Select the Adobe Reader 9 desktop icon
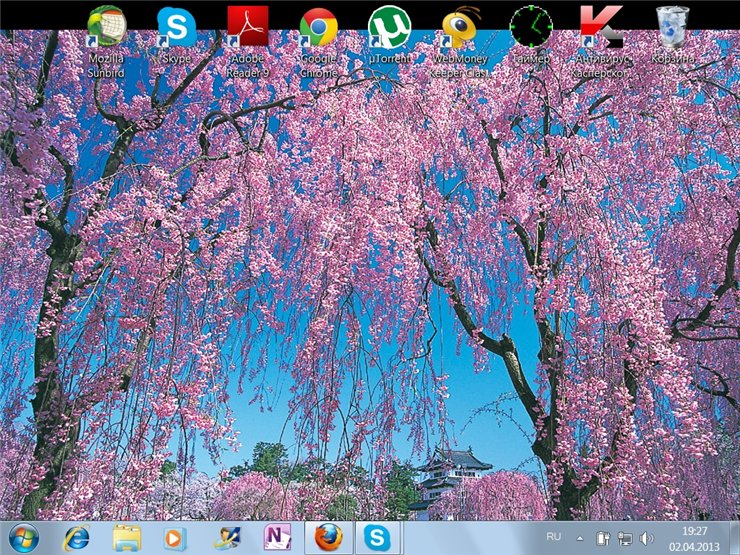This screenshot has width=740, height=555. [x=247, y=27]
